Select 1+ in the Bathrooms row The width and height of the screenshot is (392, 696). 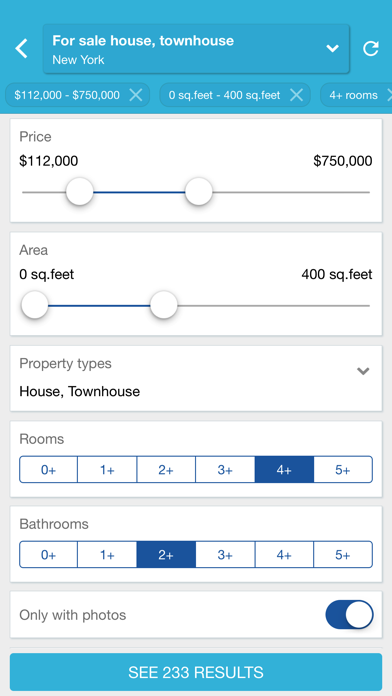tap(107, 554)
